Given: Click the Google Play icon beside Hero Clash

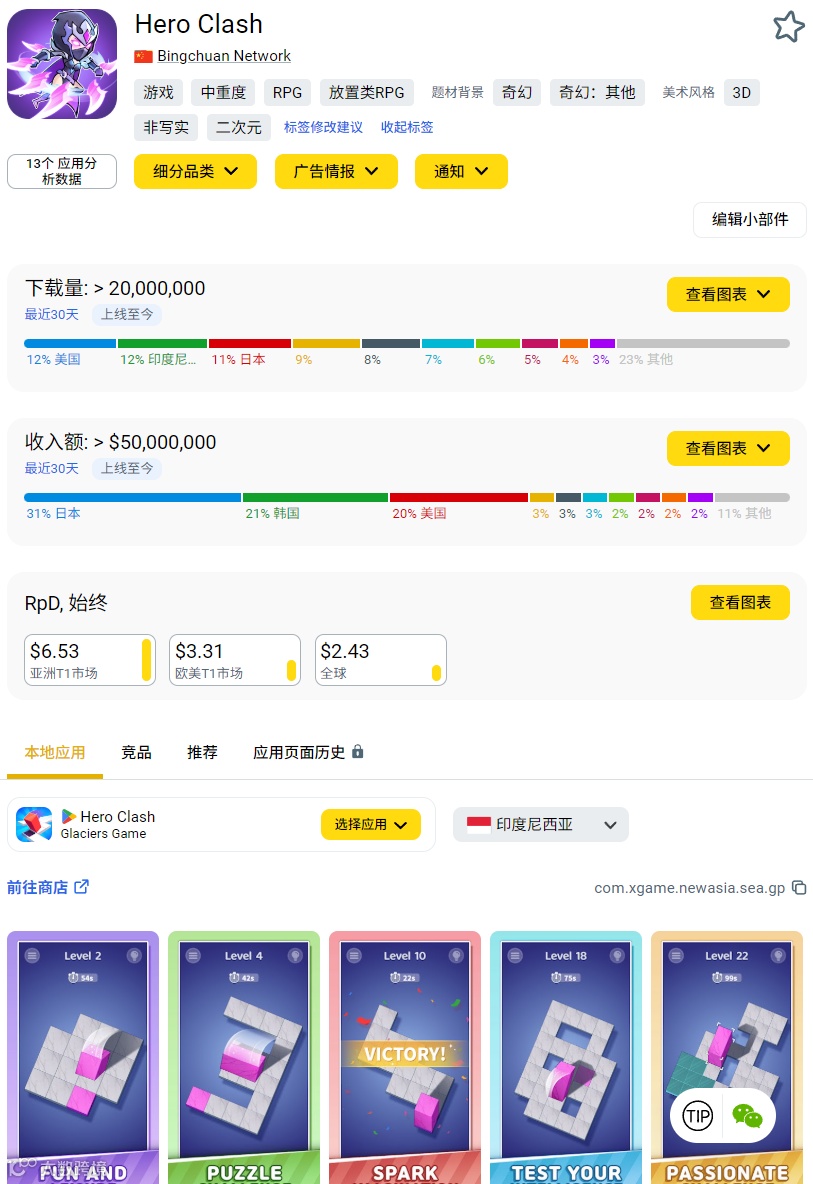Looking at the screenshot, I should [69, 816].
